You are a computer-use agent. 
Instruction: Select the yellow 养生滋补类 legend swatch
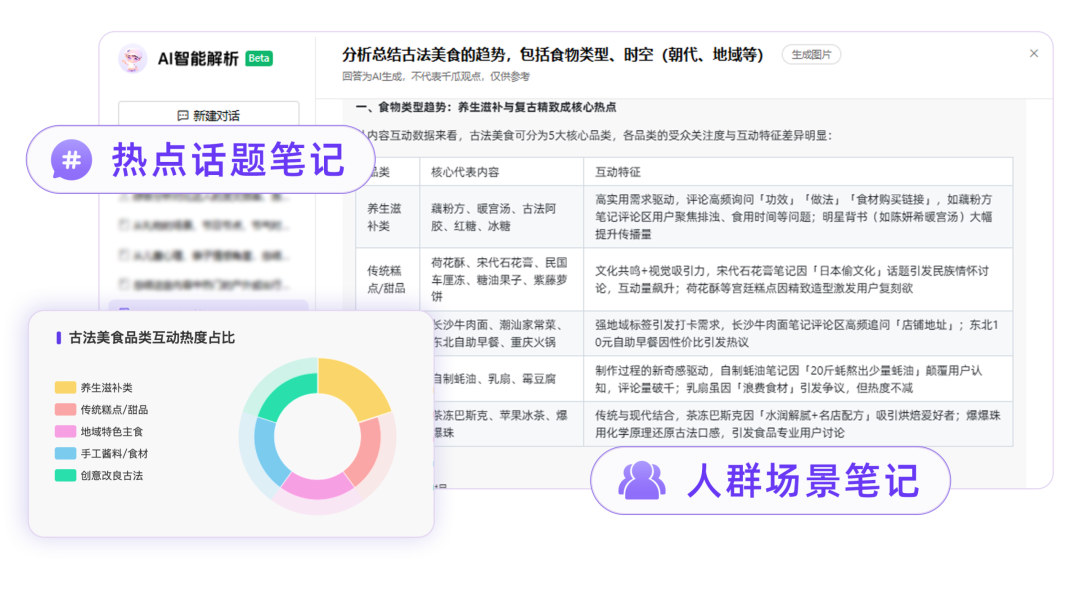click(x=65, y=387)
